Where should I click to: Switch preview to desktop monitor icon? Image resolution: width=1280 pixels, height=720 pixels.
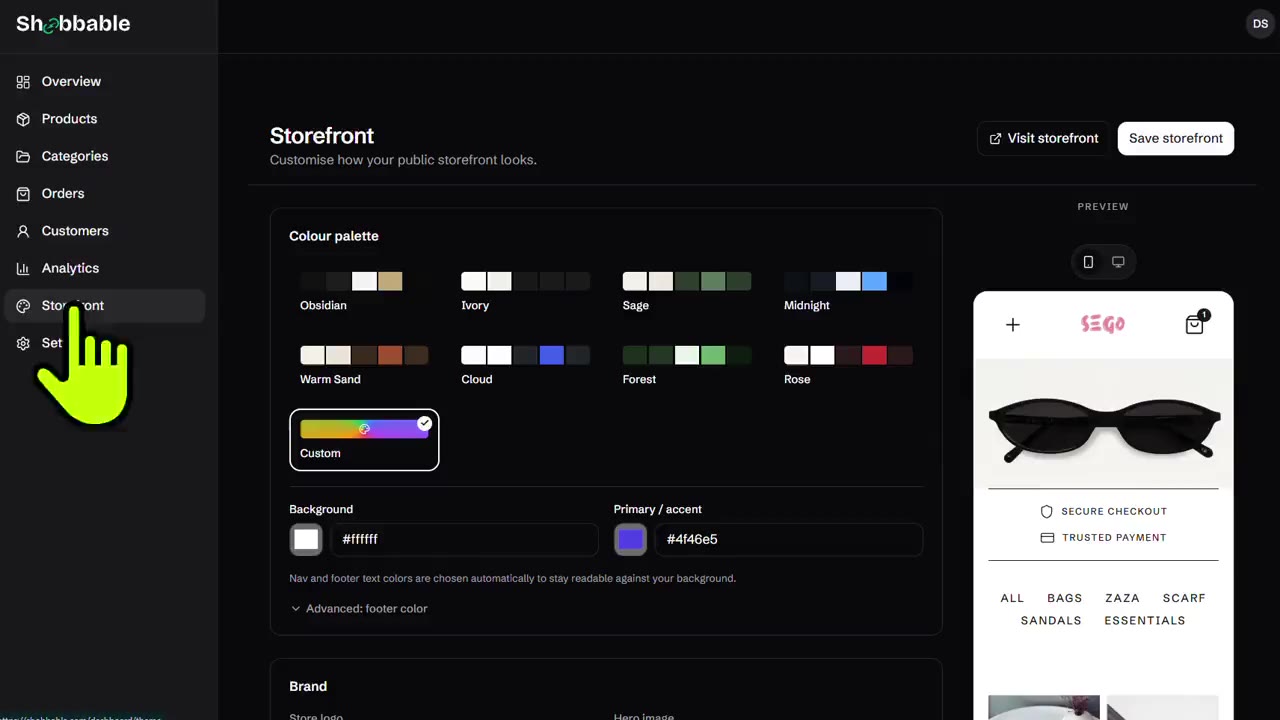click(1118, 262)
